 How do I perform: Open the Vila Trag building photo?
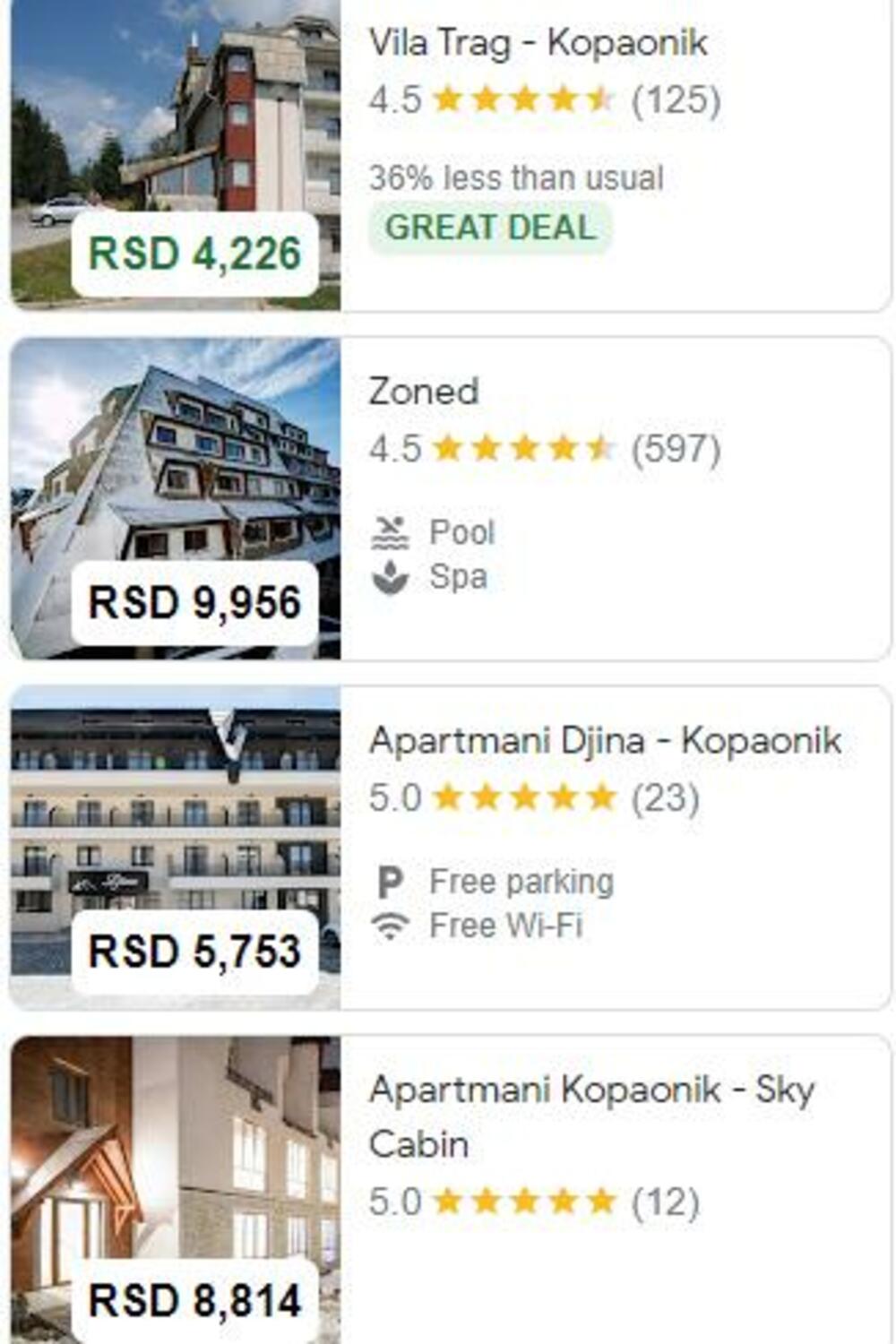click(175, 116)
